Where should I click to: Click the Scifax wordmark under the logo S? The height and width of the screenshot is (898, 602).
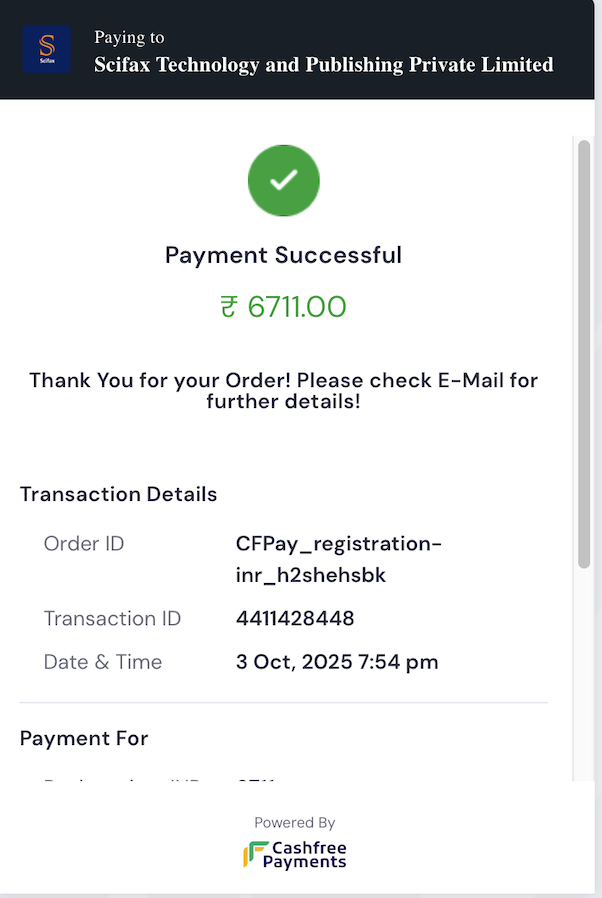[x=46, y=62]
